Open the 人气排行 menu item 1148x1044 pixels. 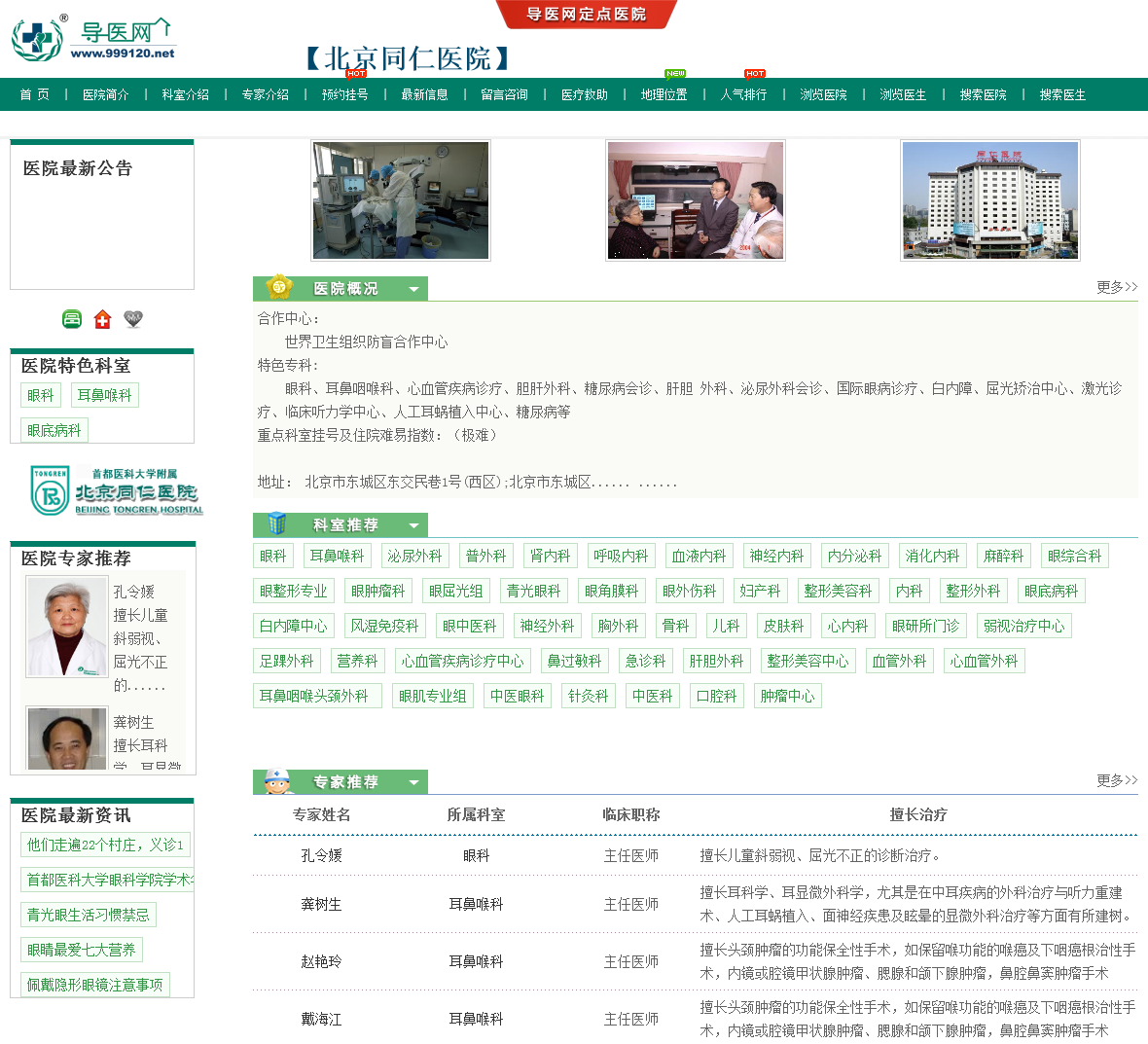[x=744, y=94]
